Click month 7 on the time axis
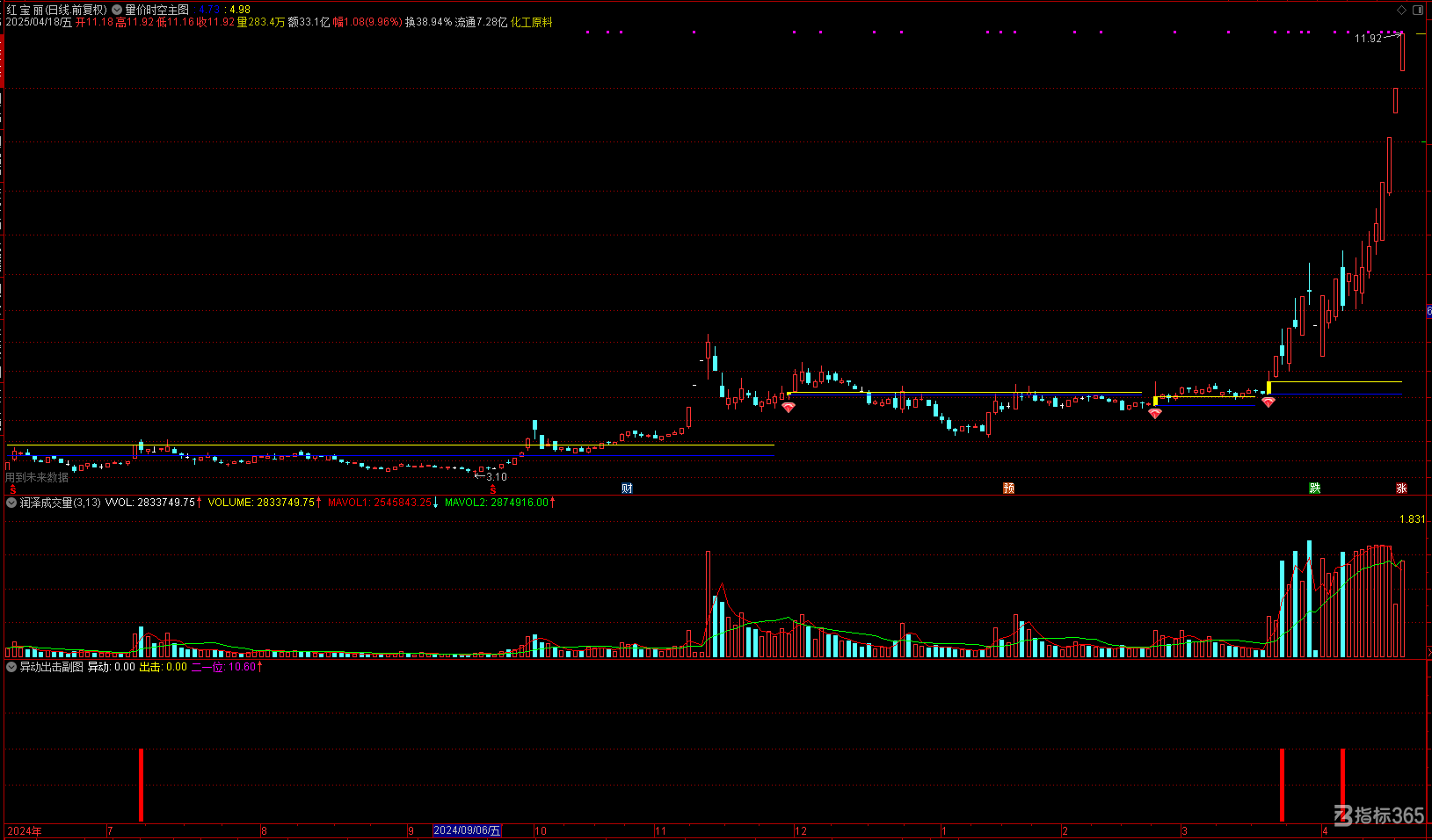Viewport: 1432px width, 840px height. click(x=110, y=831)
